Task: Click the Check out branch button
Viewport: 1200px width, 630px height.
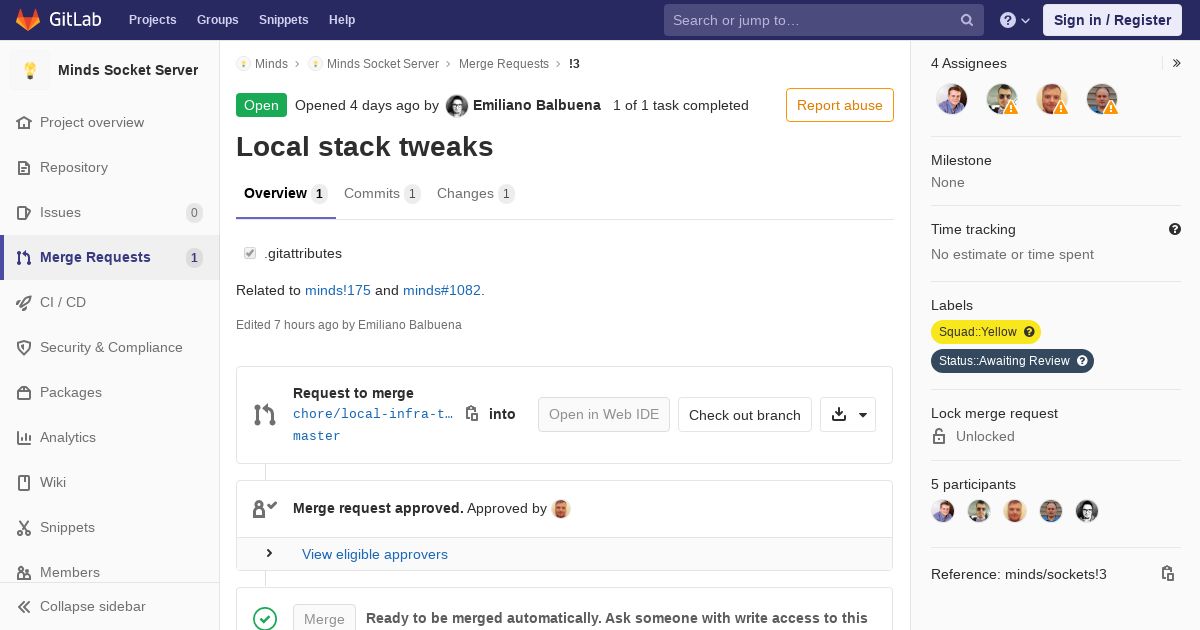Action: coord(744,415)
